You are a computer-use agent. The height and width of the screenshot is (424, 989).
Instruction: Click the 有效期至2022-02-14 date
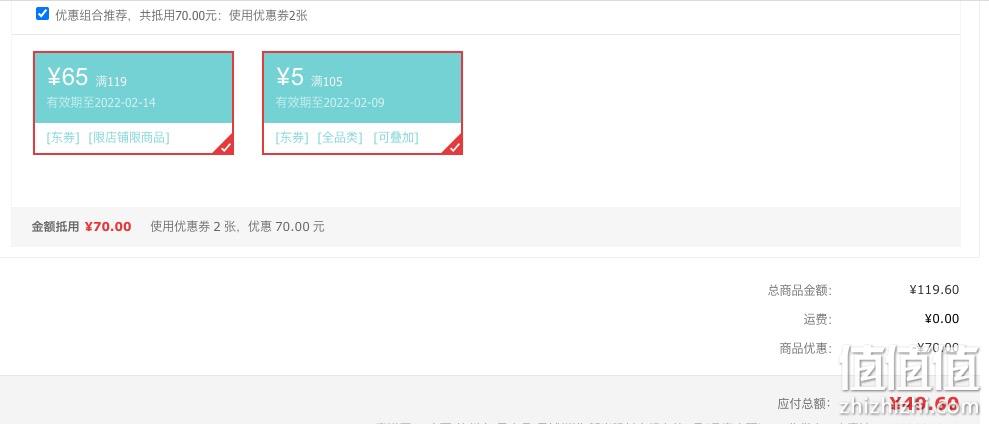[101, 102]
